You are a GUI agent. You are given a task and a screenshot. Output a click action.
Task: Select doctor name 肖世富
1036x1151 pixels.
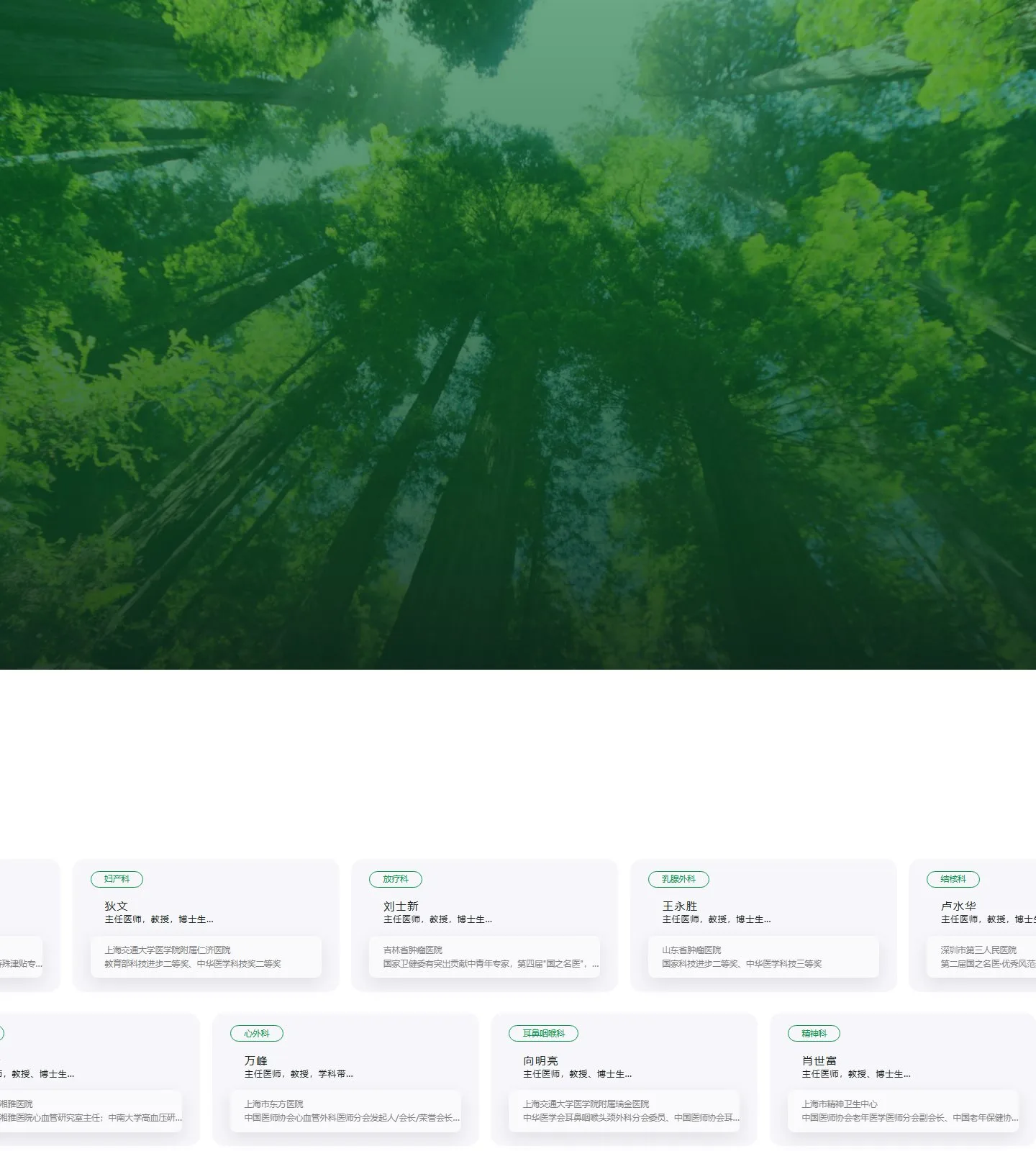click(x=819, y=1061)
